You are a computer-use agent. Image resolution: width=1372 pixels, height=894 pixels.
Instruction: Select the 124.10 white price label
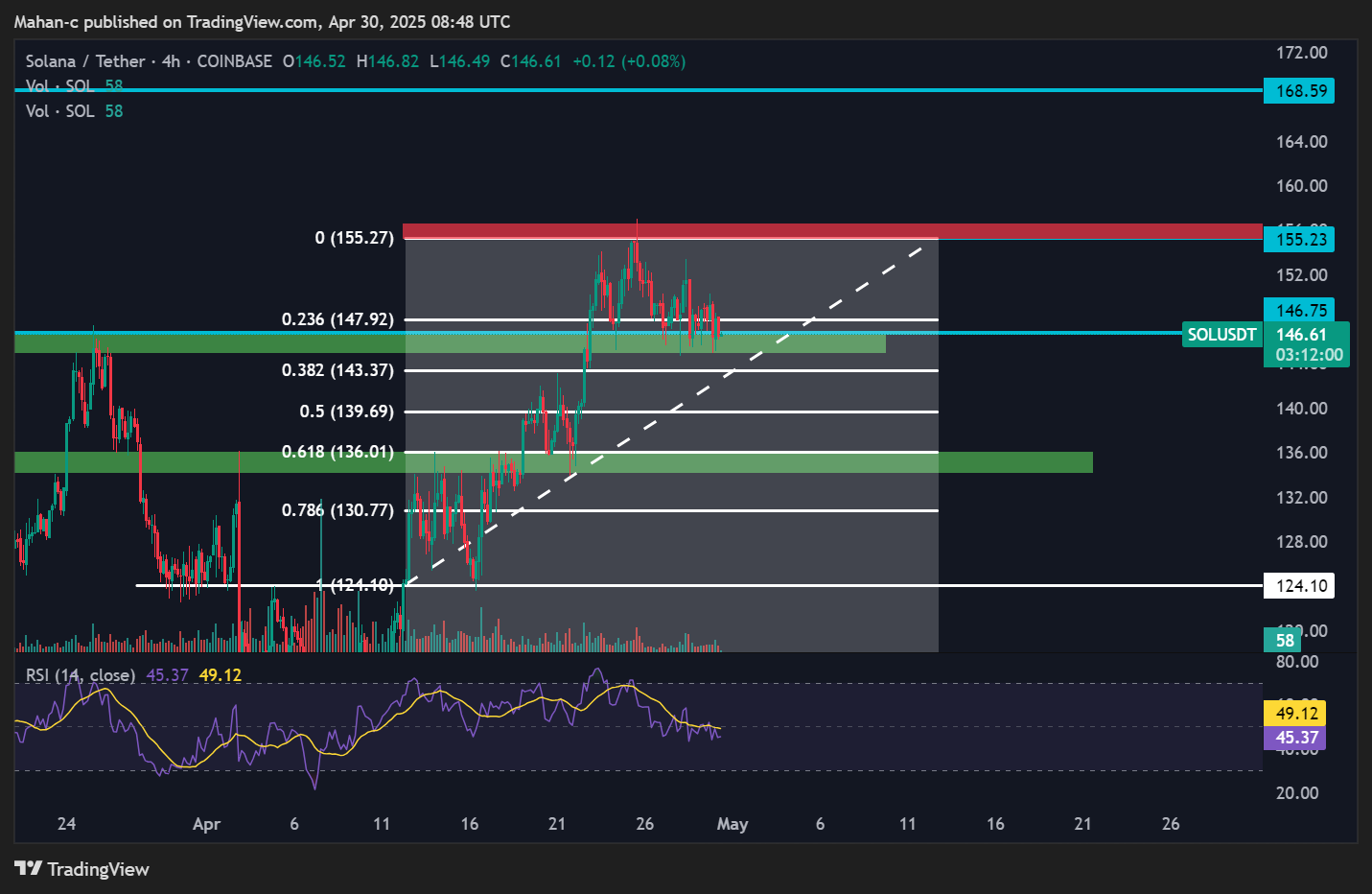click(1300, 586)
